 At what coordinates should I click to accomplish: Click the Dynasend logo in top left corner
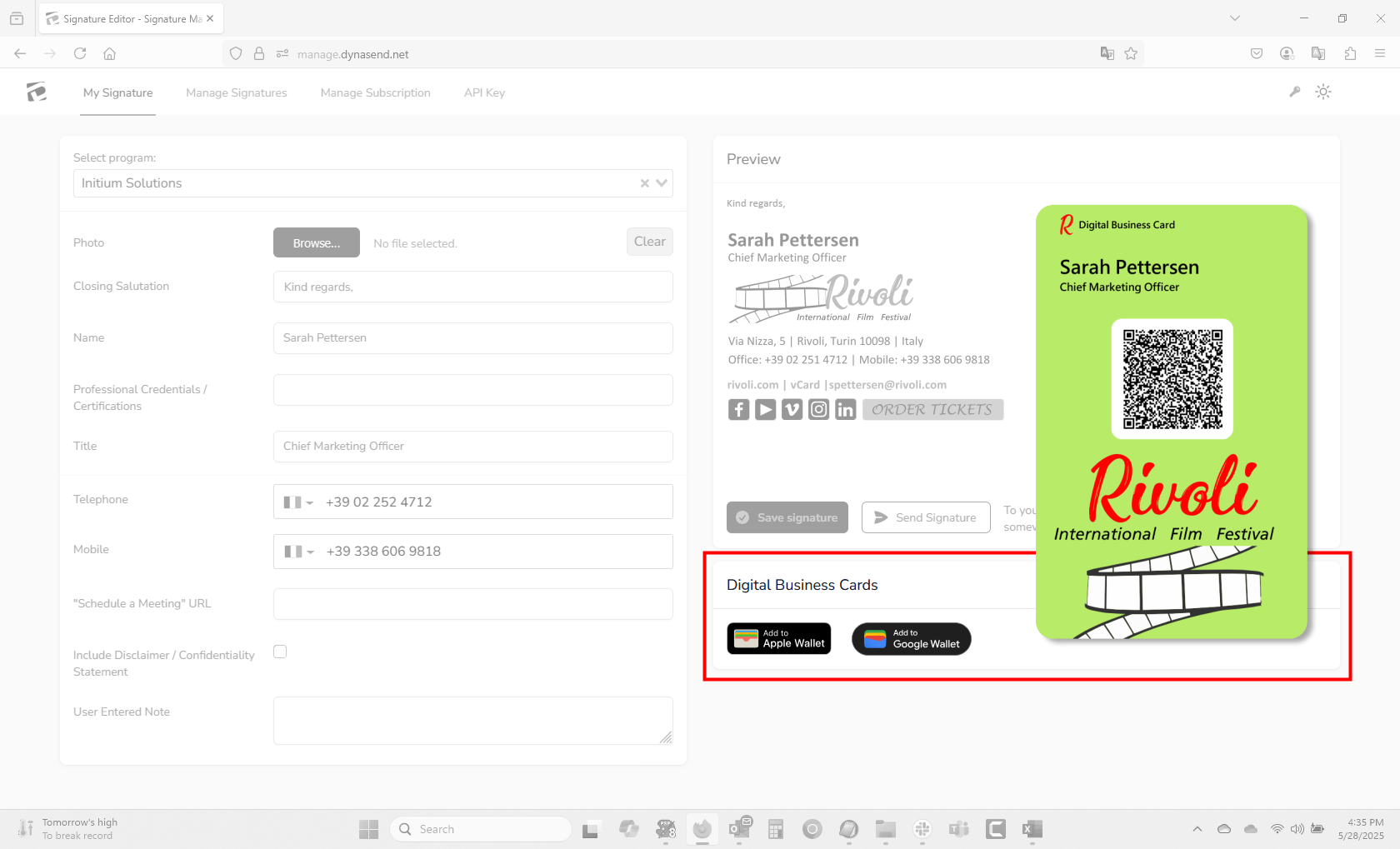(x=36, y=92)
